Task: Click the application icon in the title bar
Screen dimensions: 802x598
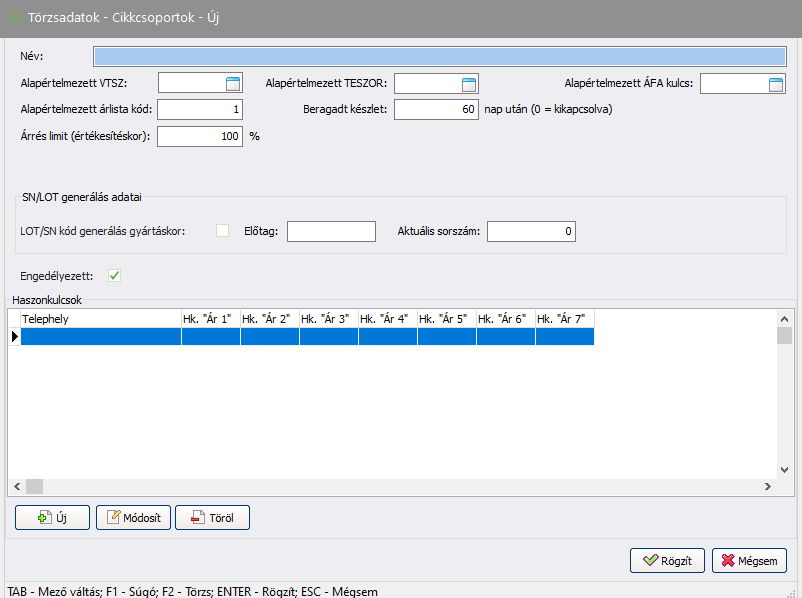Action: pyautogui.click(x=15, y=18)
